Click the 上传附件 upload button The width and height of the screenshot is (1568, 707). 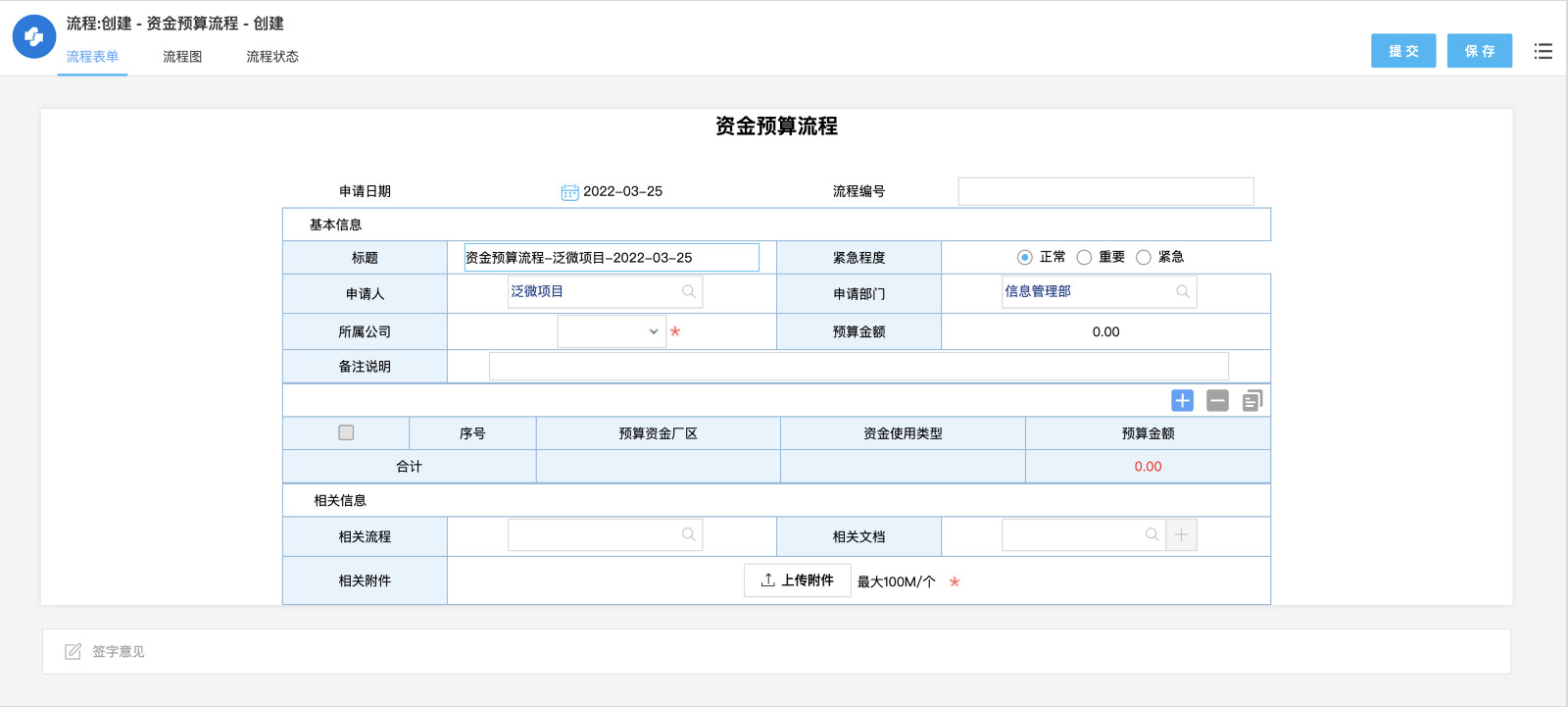point(798,581)
